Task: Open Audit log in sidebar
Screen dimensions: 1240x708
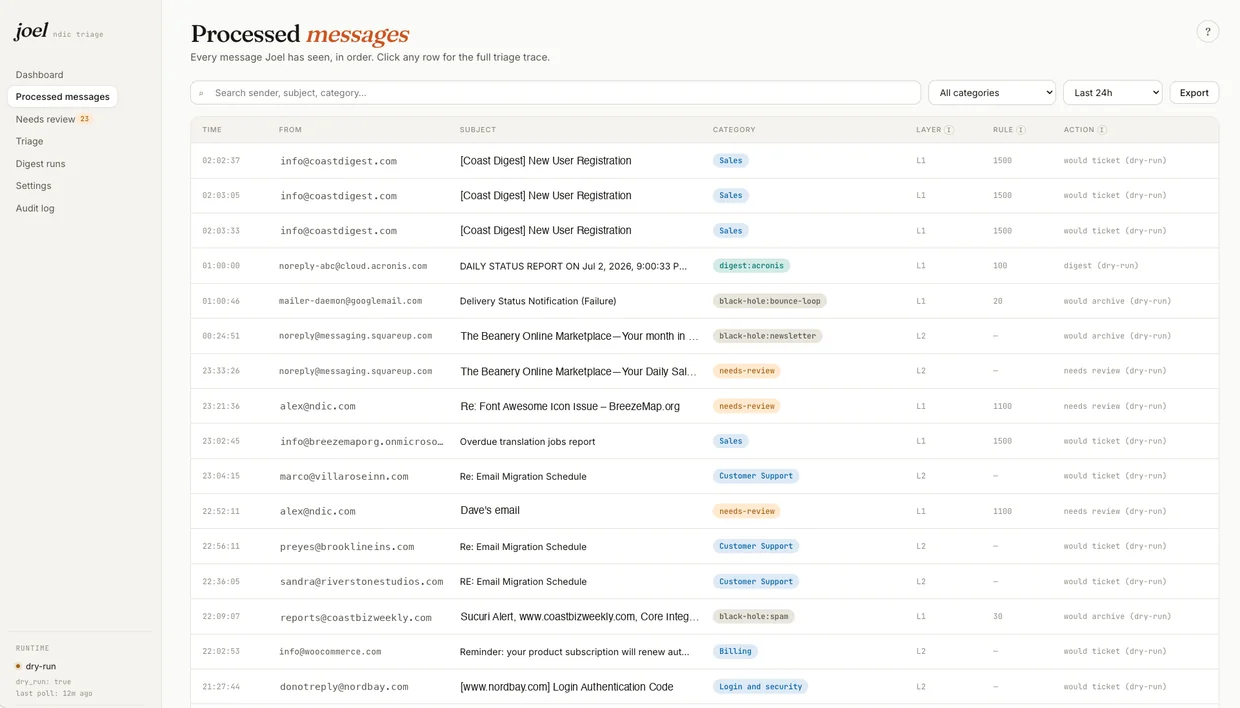Action: tap(35, 208)
